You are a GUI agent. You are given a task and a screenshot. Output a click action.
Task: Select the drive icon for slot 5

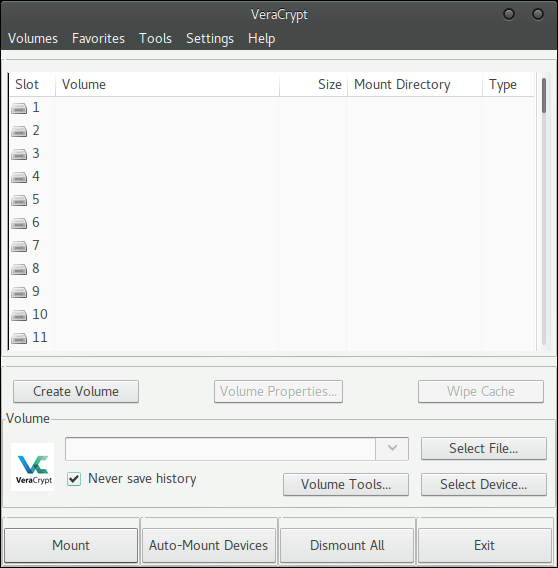19,200
